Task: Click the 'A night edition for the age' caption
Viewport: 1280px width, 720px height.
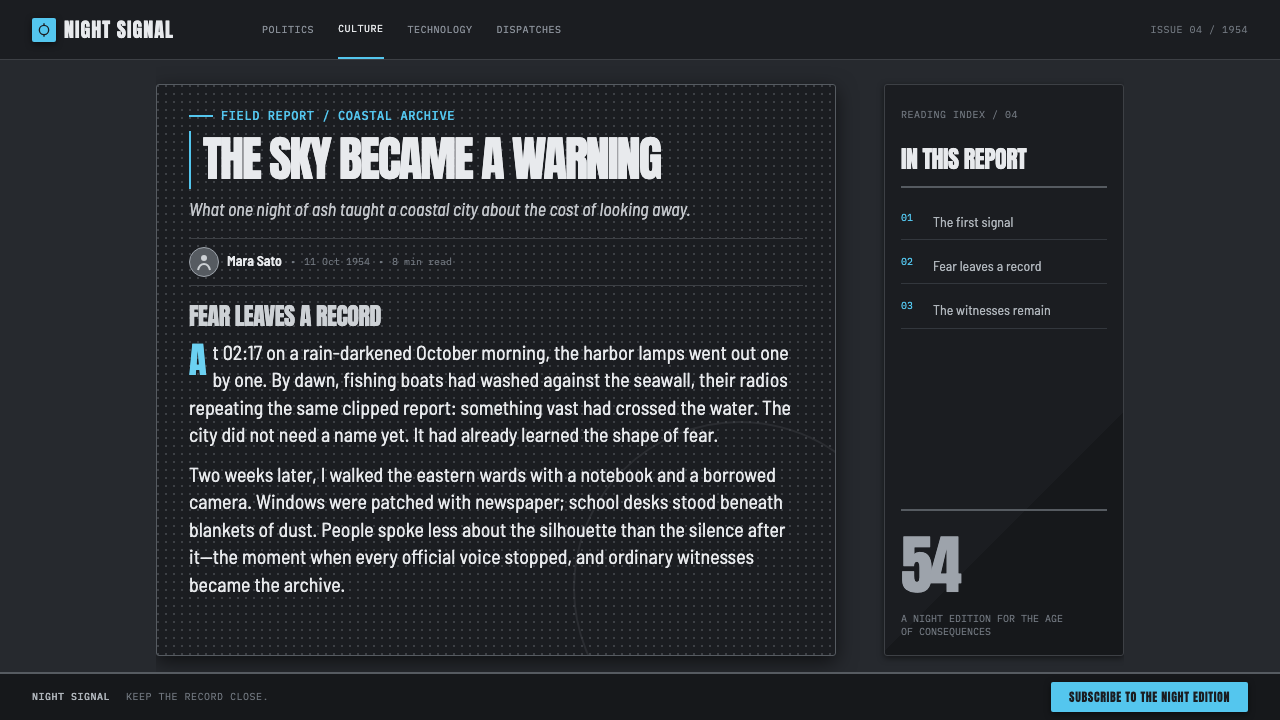Action: [982, 625]
